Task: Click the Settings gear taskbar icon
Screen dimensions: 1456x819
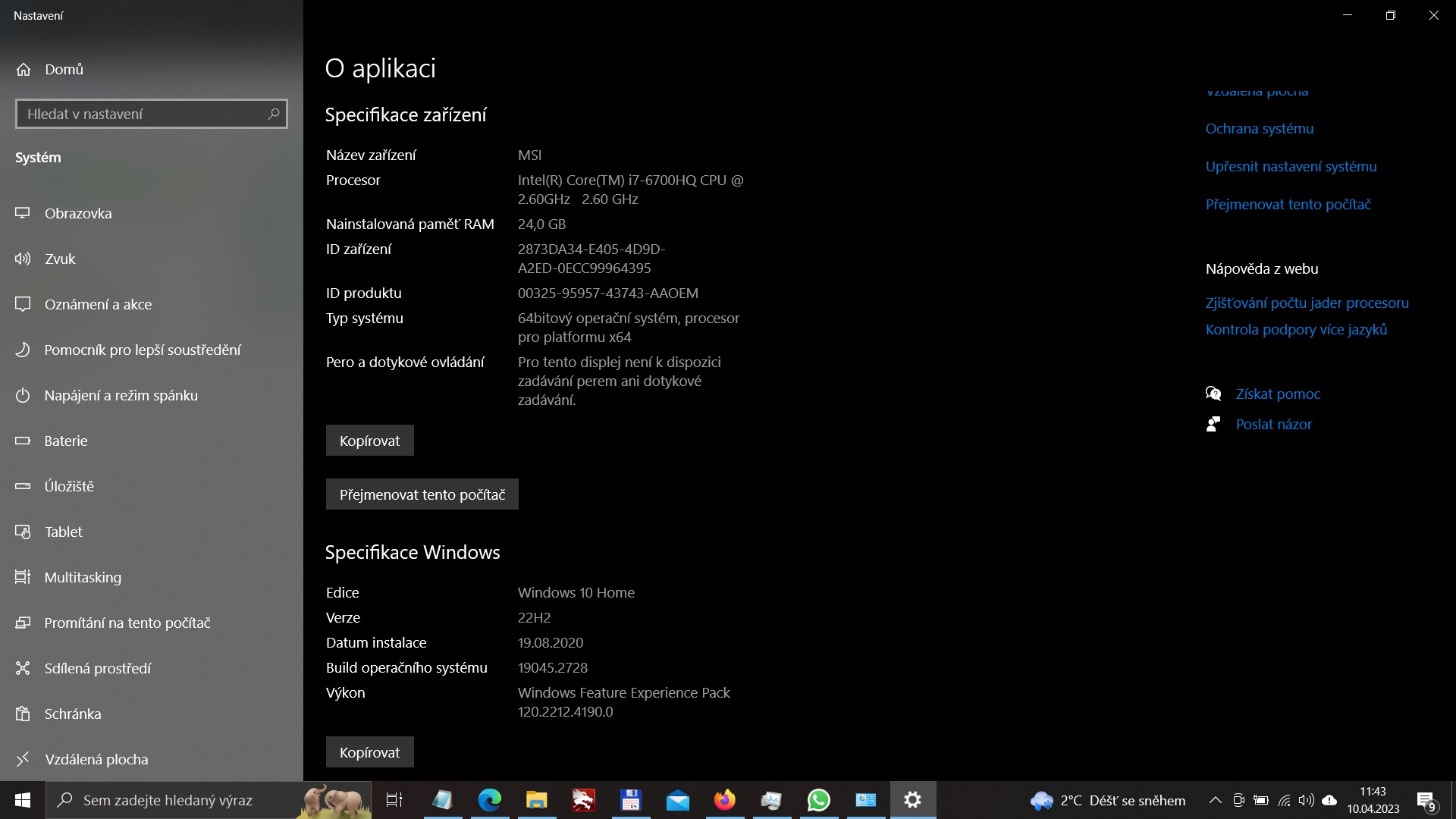Action: pos(913,800)
